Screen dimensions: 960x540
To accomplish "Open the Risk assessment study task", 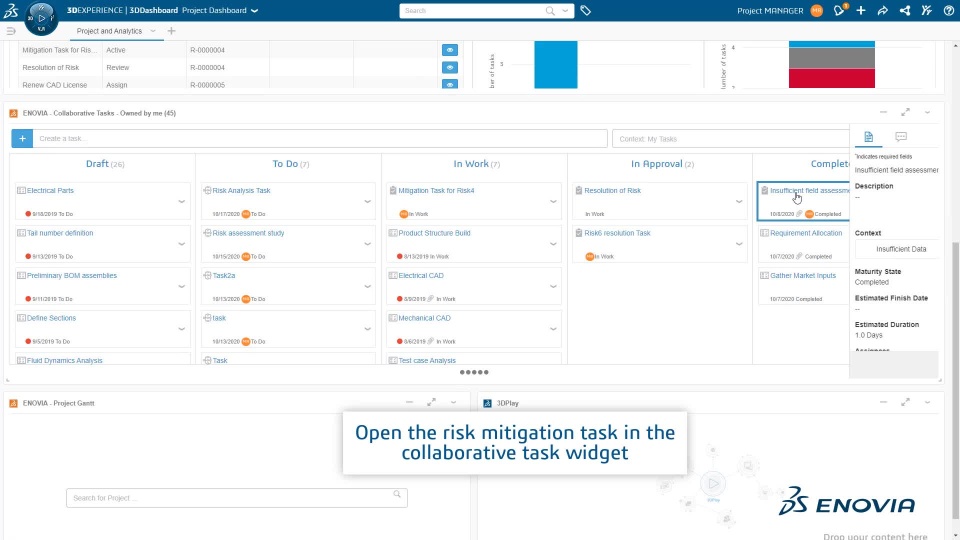I will (248, 233).
